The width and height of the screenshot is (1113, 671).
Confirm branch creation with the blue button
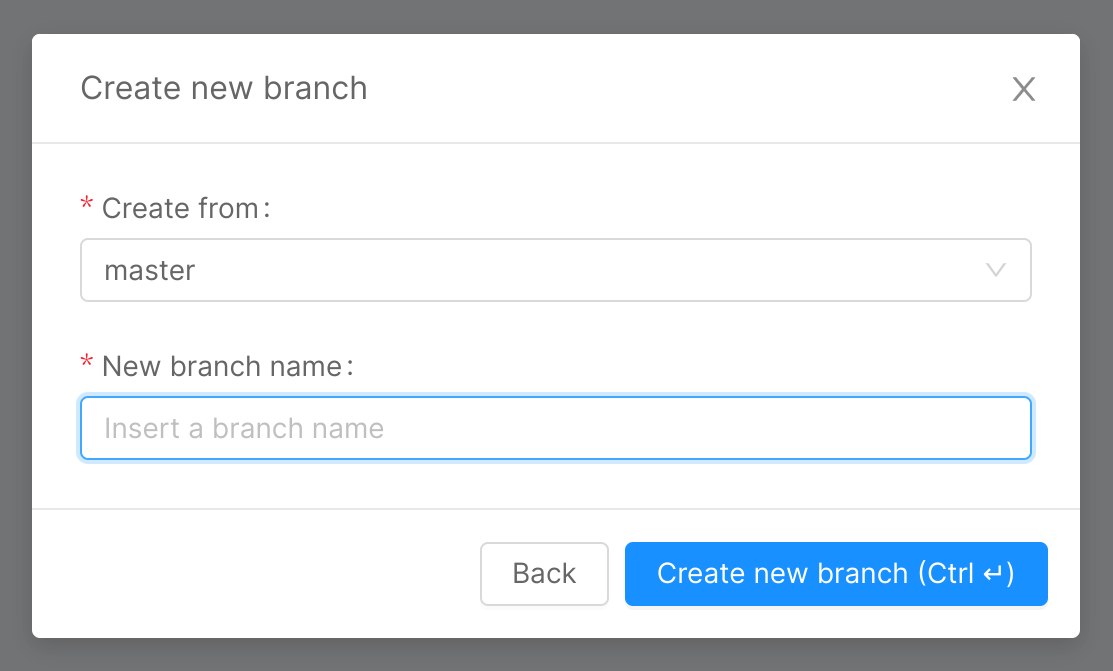[835, 574]
